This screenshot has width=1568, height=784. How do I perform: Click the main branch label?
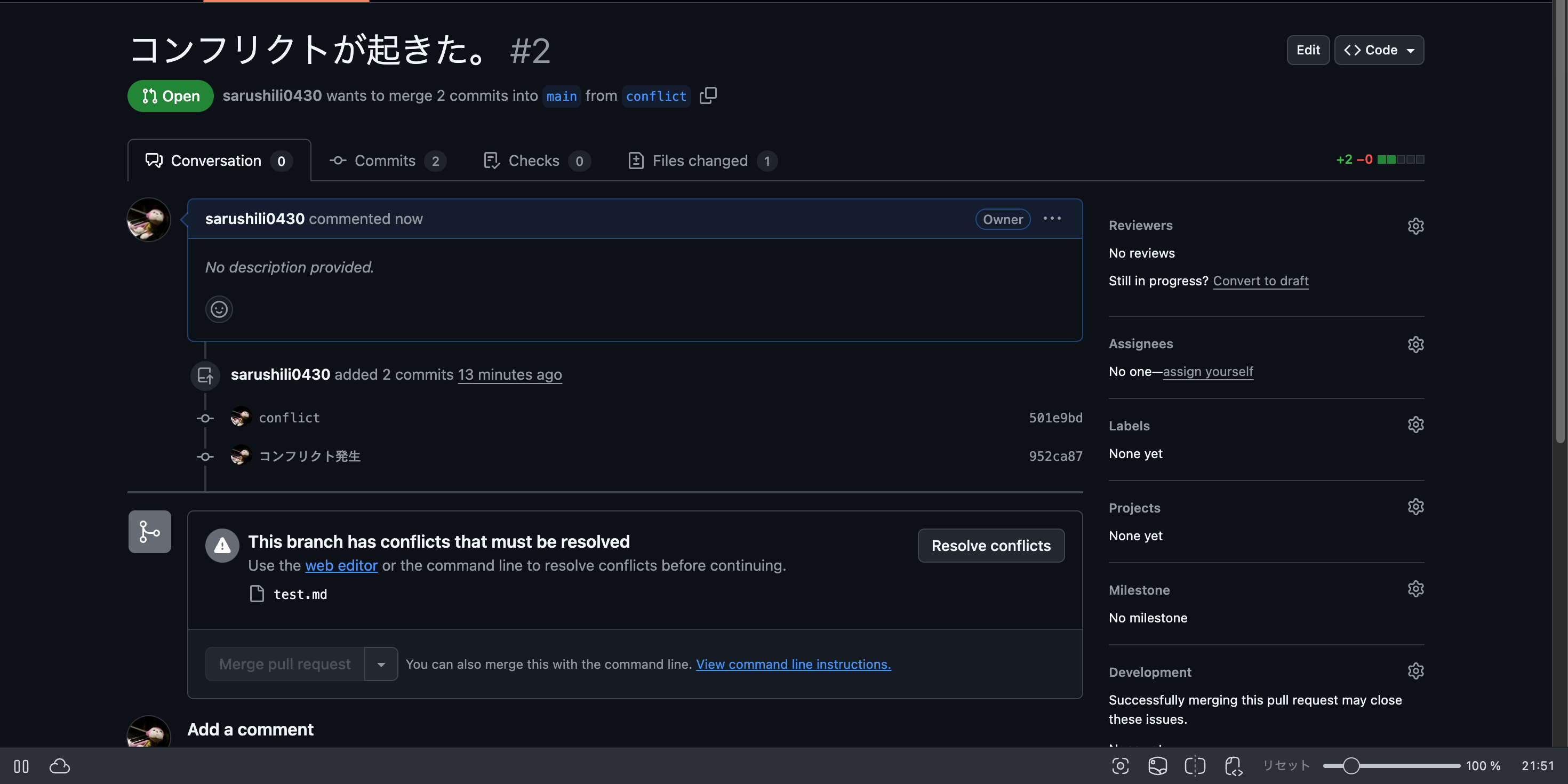pyautogui.click(x=561, y=96)
